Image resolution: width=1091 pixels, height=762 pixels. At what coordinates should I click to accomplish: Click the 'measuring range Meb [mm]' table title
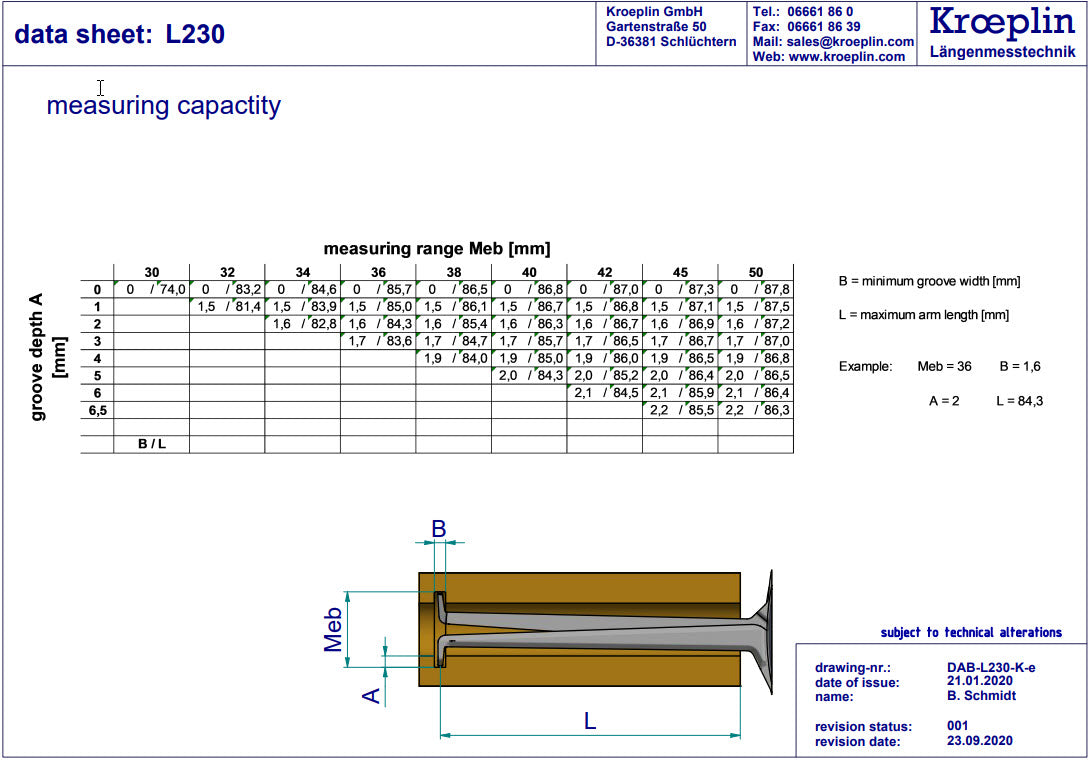tap(436, 248)
